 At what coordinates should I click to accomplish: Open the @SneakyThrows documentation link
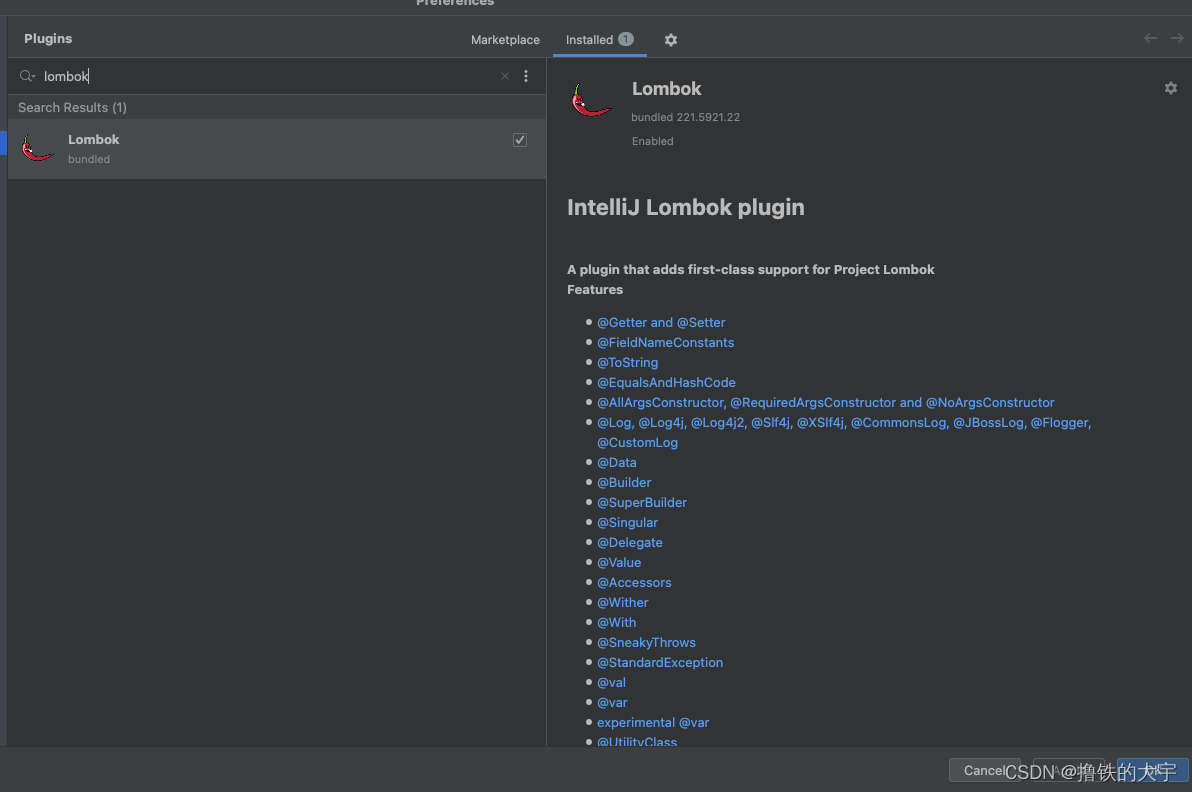[x=646, y=642]
